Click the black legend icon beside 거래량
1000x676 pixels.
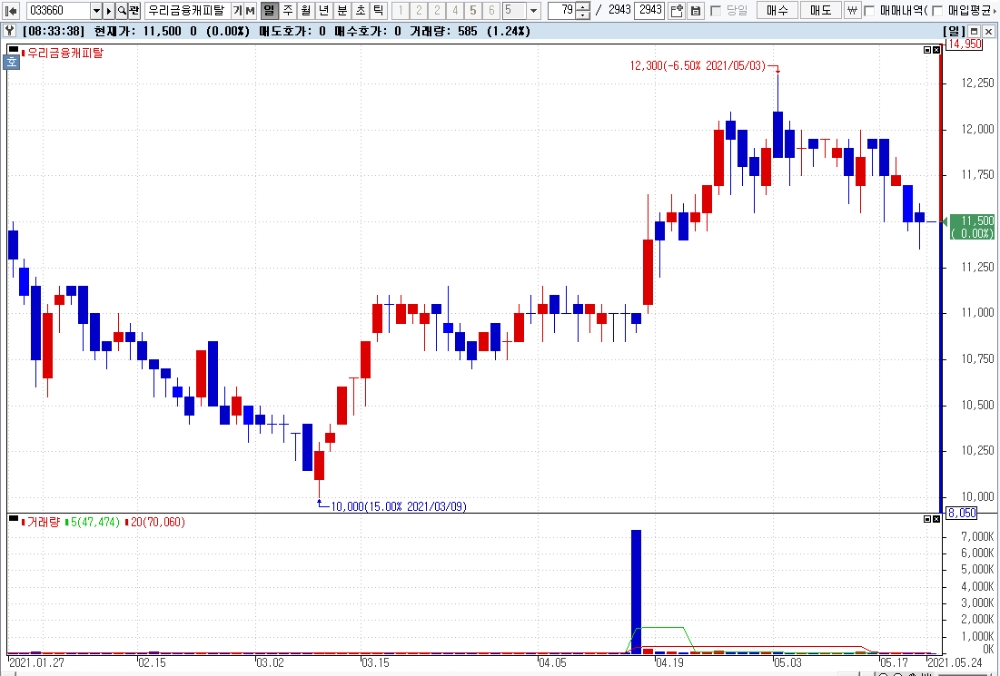tap(13, 518)
